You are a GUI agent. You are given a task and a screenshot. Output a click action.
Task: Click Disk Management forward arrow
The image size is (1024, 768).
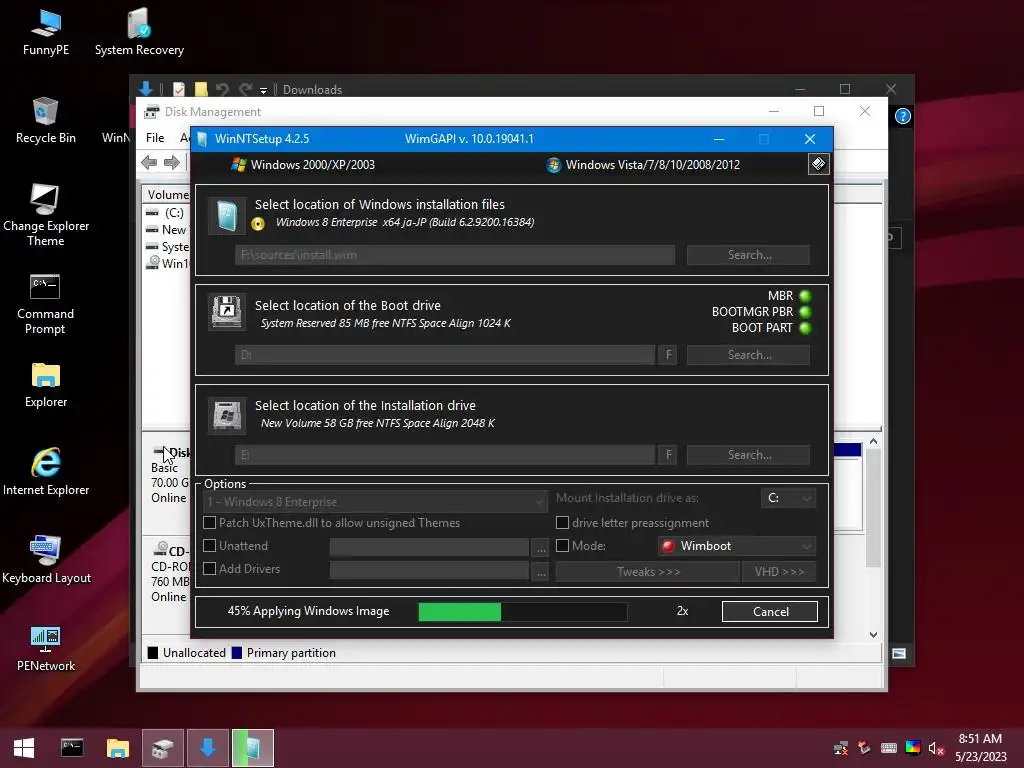[172, 163]
